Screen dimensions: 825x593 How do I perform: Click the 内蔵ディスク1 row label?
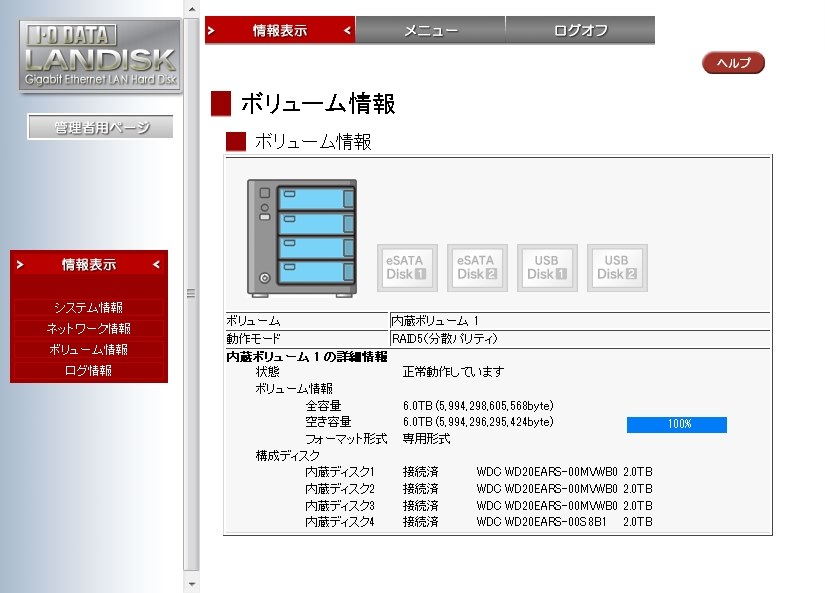340,472
